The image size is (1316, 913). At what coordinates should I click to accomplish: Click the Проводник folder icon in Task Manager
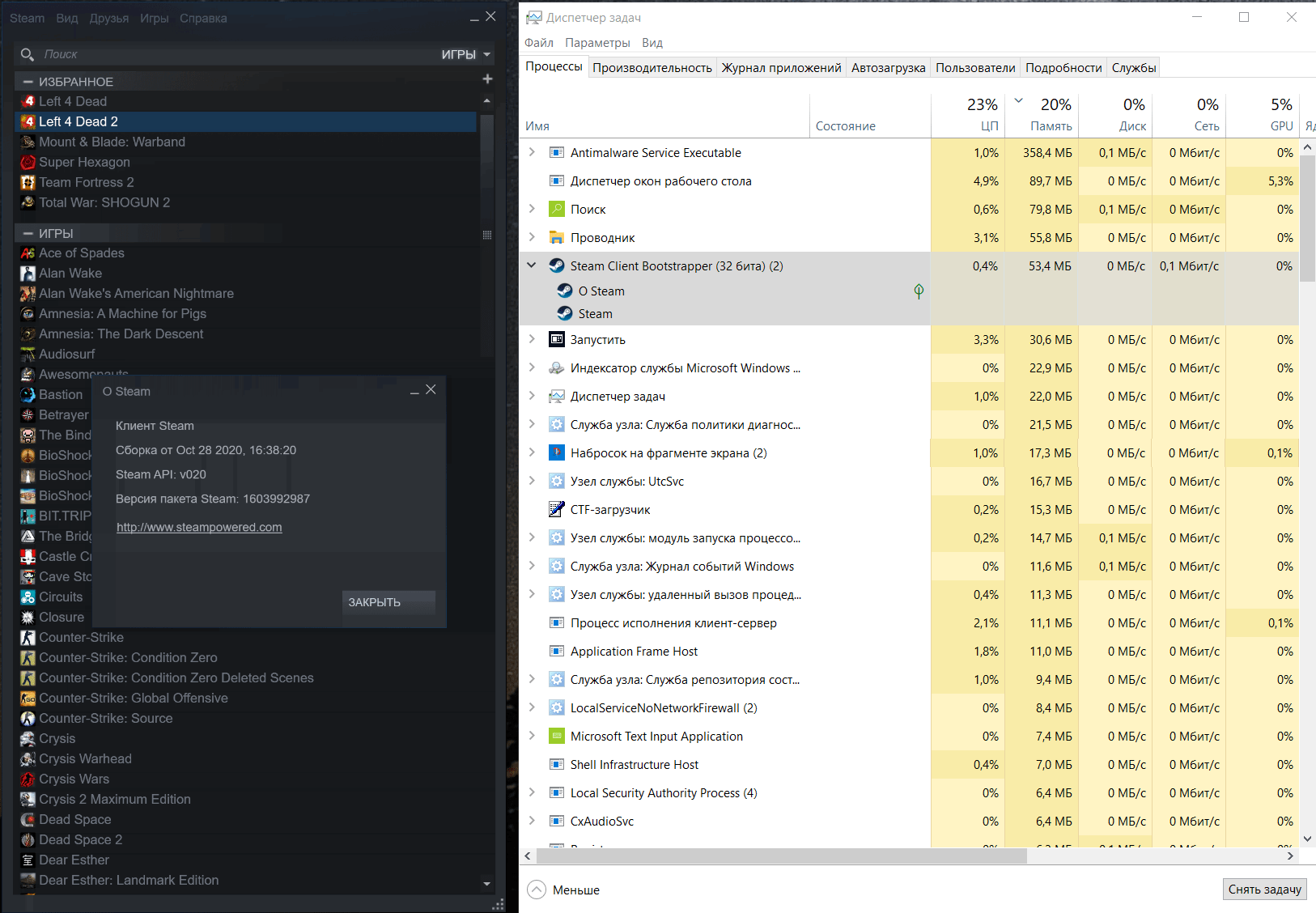pos(557,237)
